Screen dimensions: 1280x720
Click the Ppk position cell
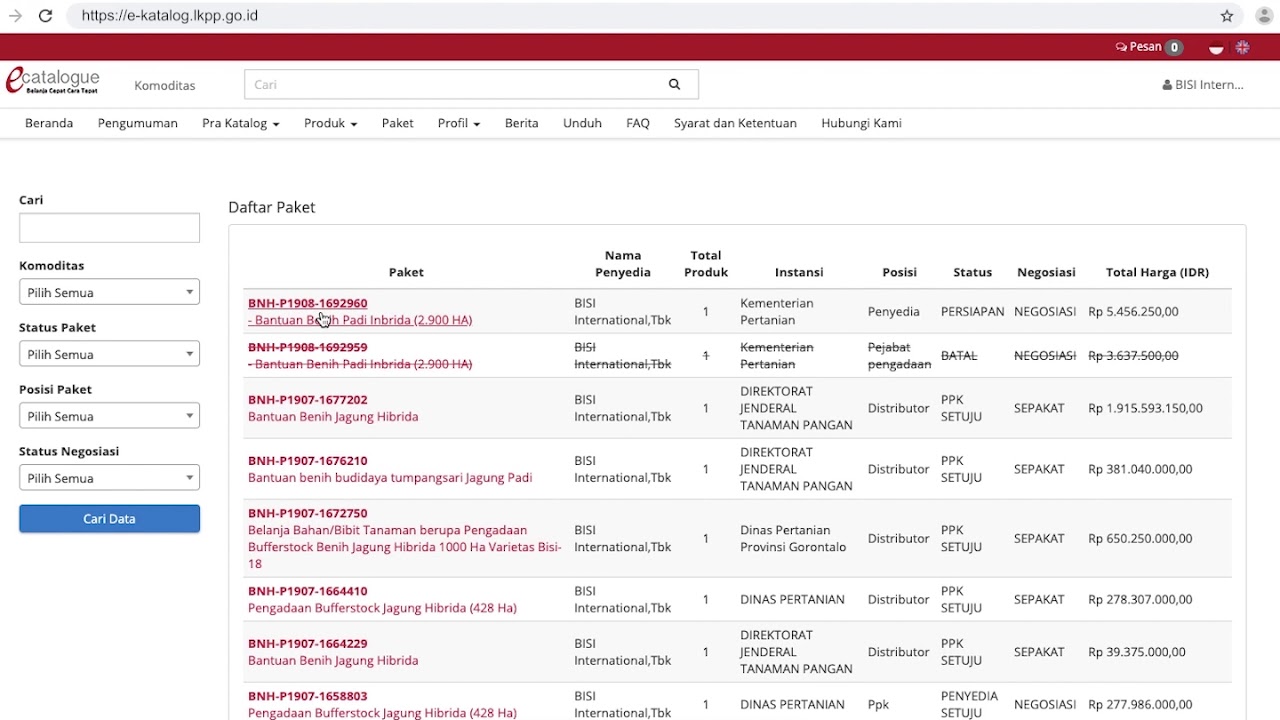[878, 705]
